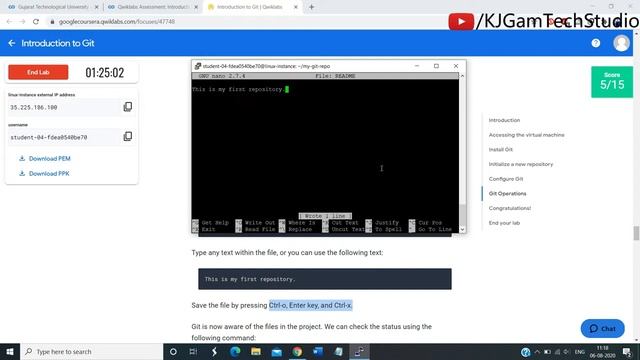The image size is (640, 360).
Task: Open the Chat support button
Action: pyautogui.click(x=602, y=328)
